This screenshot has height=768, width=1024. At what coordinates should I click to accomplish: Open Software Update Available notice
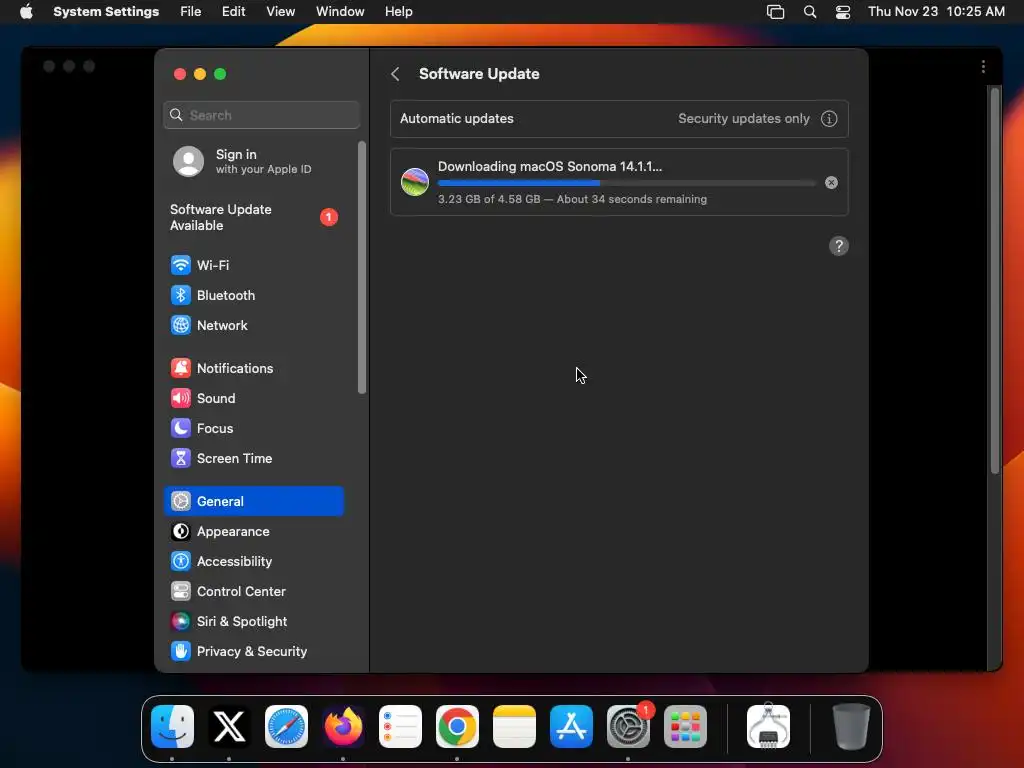click(x=253, y=217)
